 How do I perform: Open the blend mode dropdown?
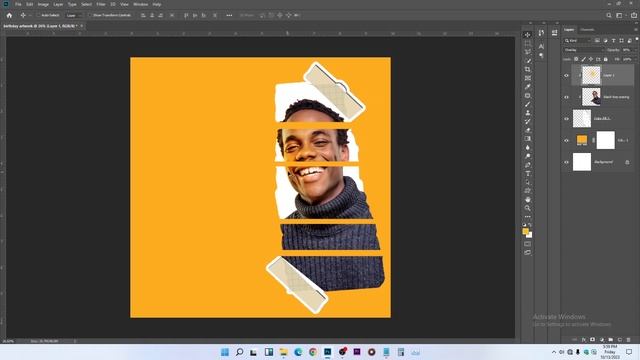583,50
